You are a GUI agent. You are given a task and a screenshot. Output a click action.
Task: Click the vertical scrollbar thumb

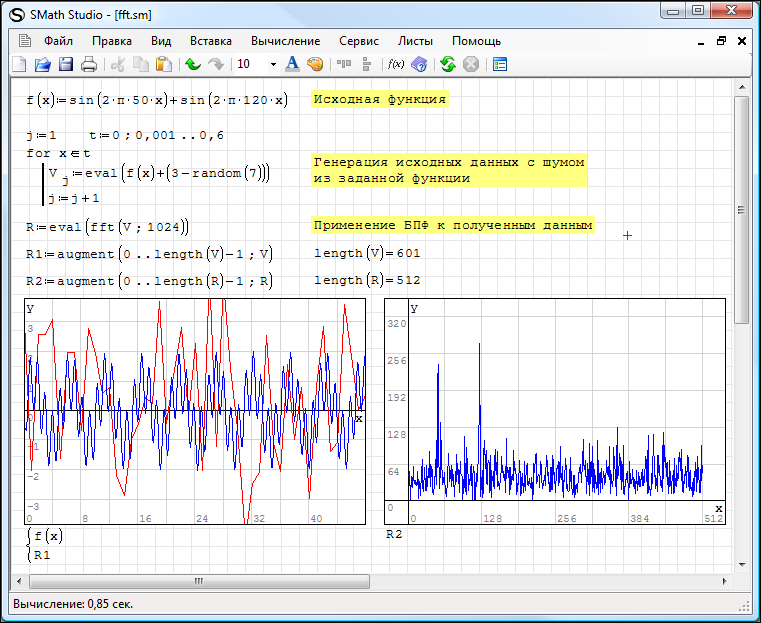point(741,210)
